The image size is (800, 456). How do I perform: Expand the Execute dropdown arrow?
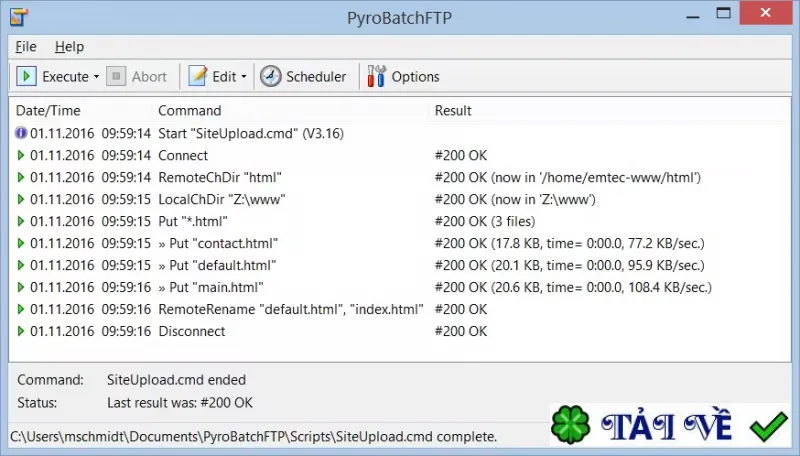click(x=96, y=77)
